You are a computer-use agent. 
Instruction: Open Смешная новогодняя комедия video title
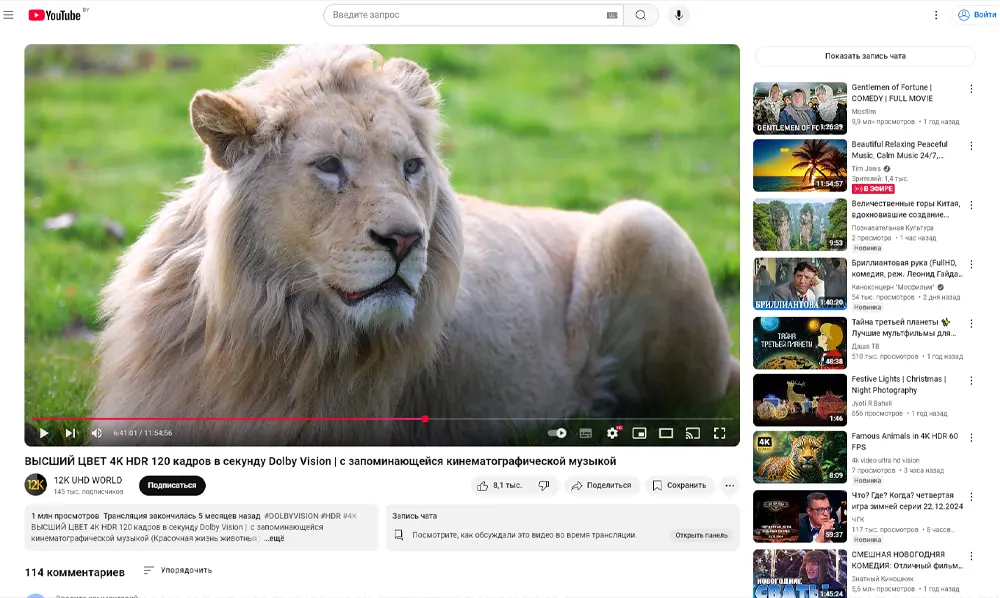point(907,560)
